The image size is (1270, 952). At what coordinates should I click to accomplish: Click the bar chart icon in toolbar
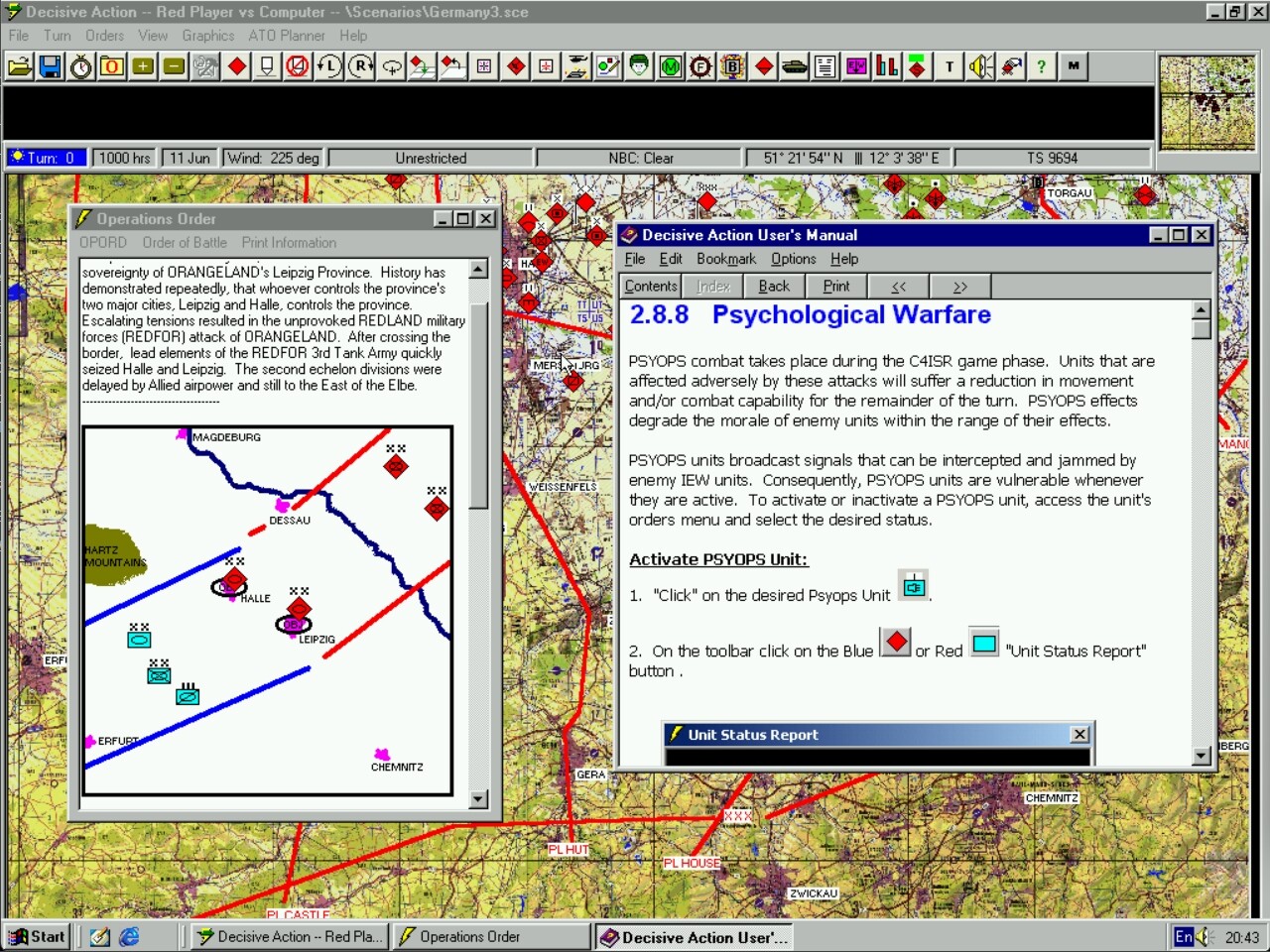[x=887, y=66]
